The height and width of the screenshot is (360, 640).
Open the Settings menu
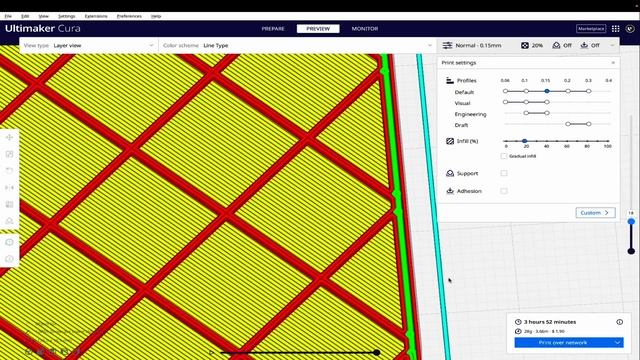(x=67, y=16)
